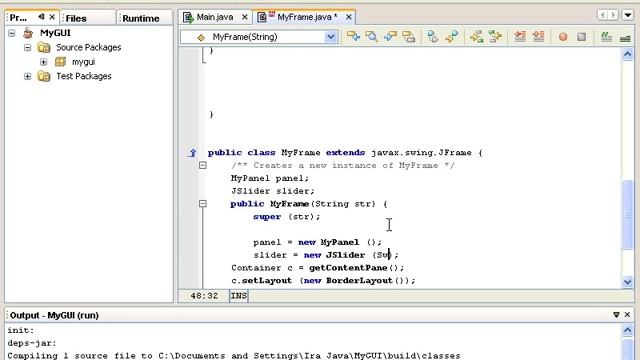Select the mygui package label

coord(84,62)
